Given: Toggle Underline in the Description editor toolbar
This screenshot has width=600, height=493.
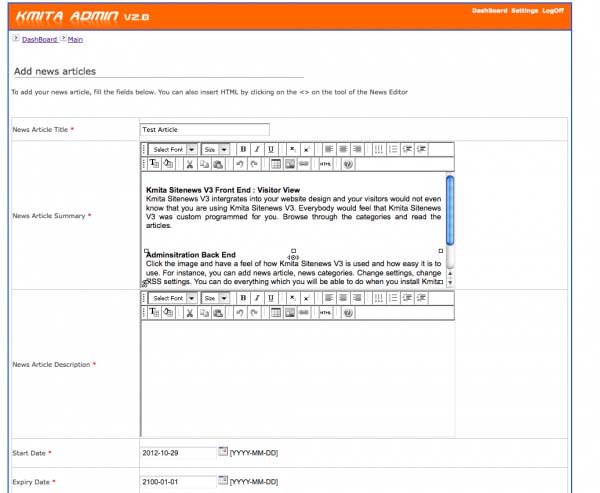Looking at the screenshot, I should [271, 298].
